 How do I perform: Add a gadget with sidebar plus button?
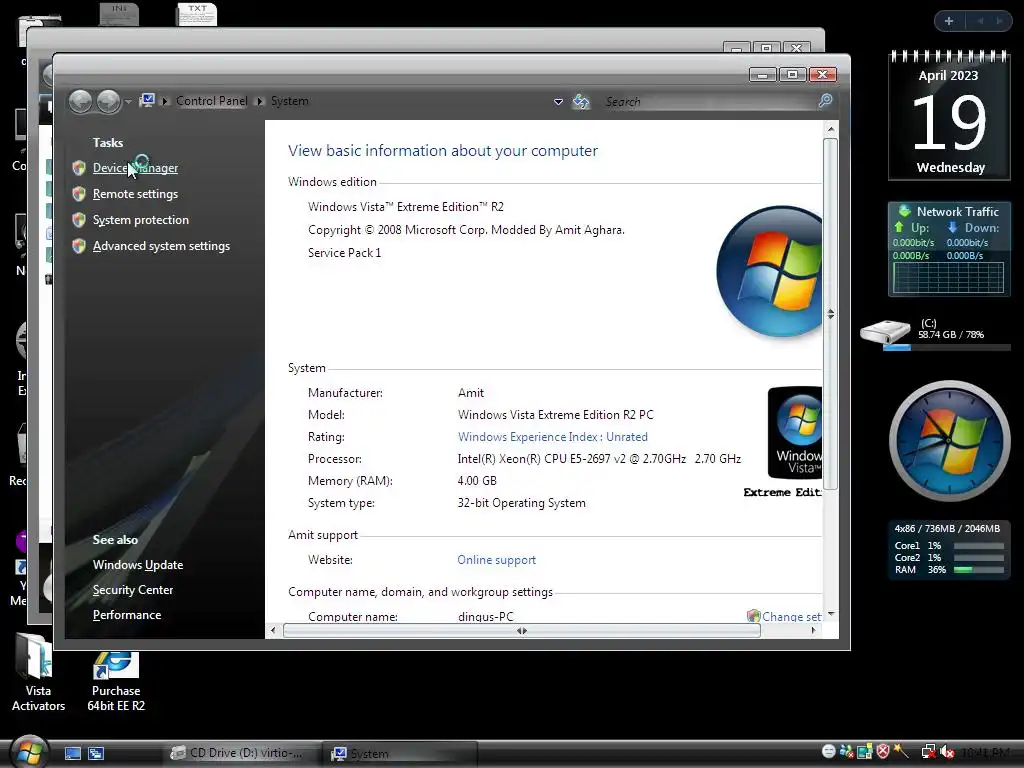(949, 21)
